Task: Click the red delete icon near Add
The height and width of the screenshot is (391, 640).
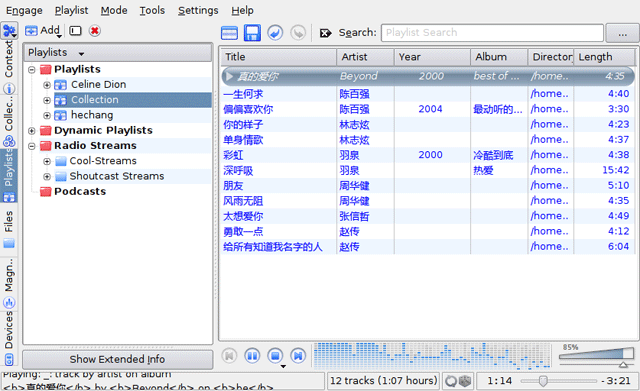Action: (95, 31)
